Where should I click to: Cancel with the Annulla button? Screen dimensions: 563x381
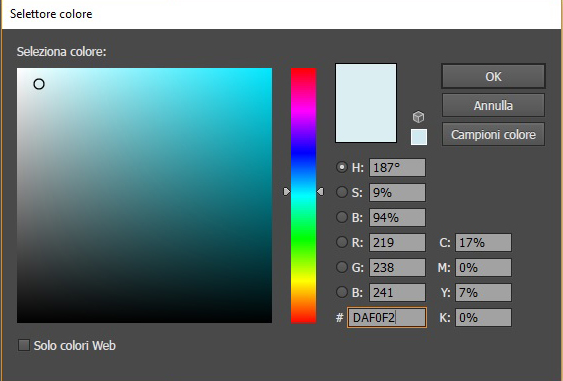(493, 105)
